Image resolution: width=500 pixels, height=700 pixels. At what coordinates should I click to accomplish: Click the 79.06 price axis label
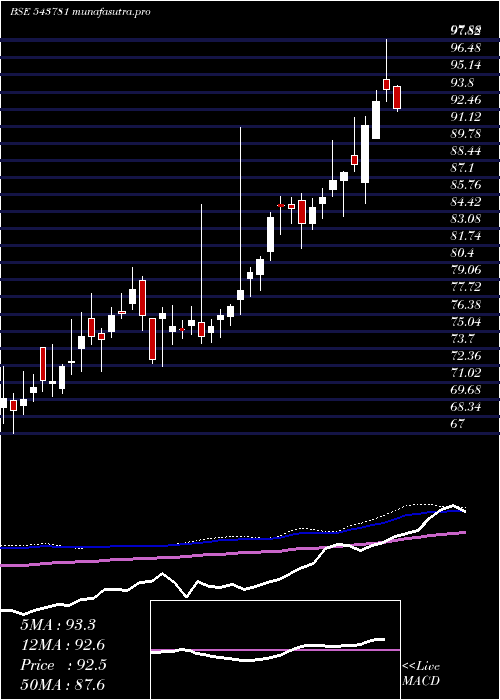click(466, 270)
